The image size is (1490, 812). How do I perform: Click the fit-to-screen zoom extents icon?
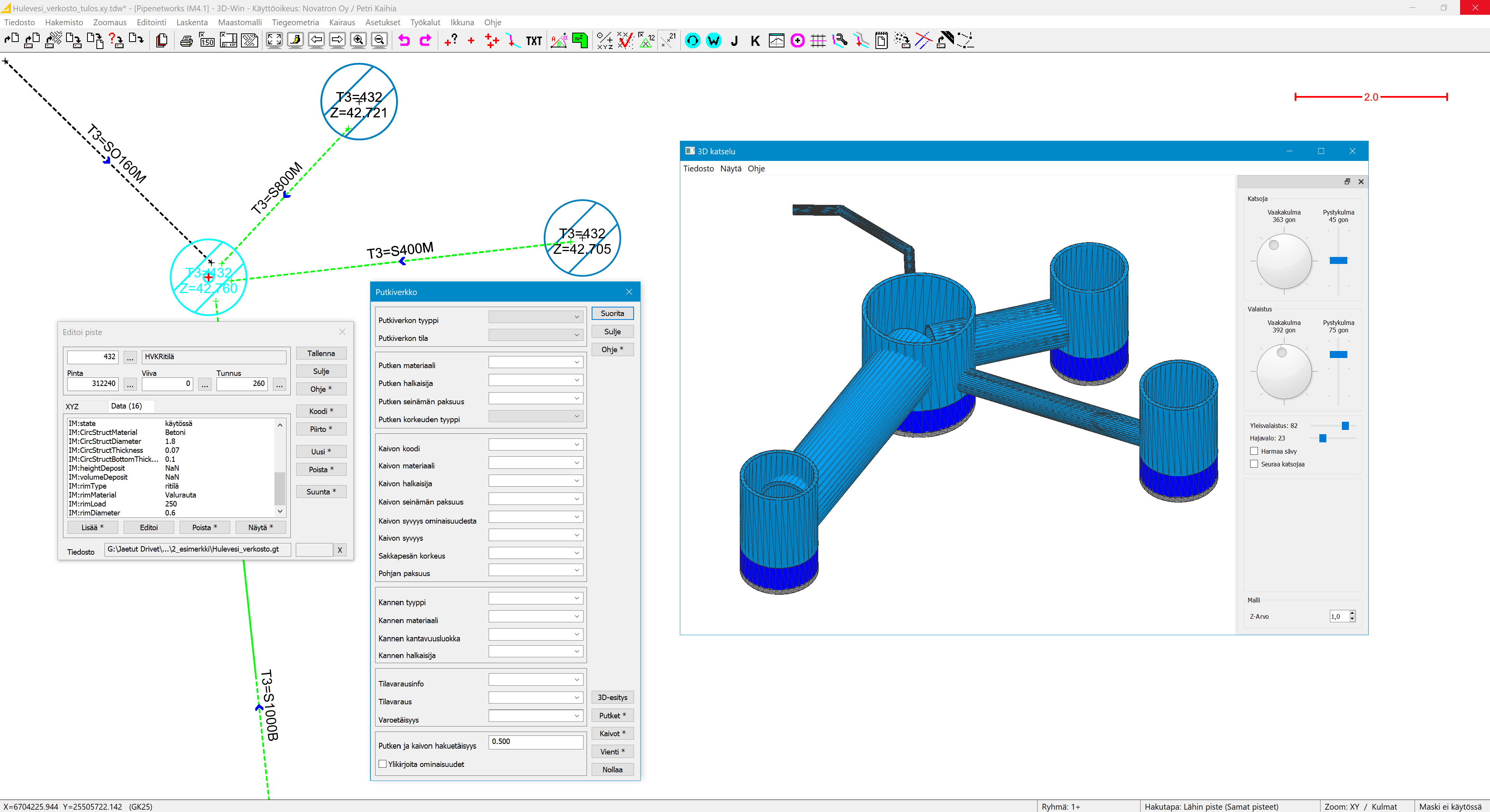click(274, 40)
